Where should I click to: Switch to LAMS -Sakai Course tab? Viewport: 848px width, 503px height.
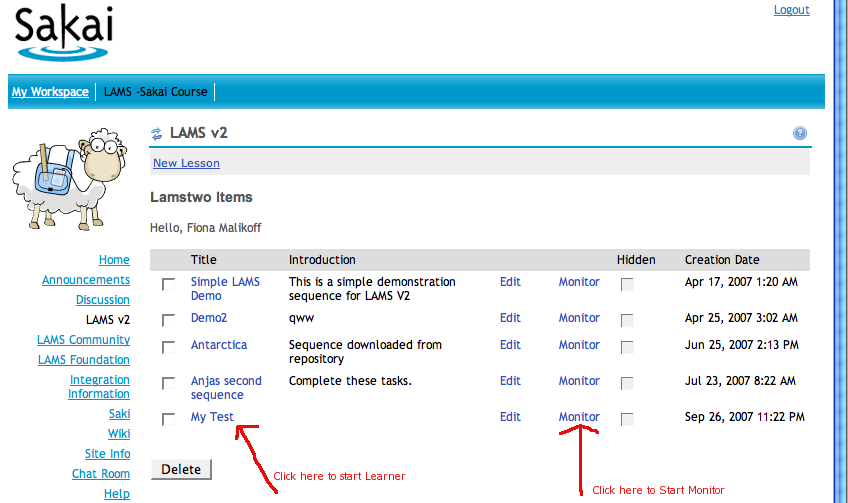click(x=155, y=92)
